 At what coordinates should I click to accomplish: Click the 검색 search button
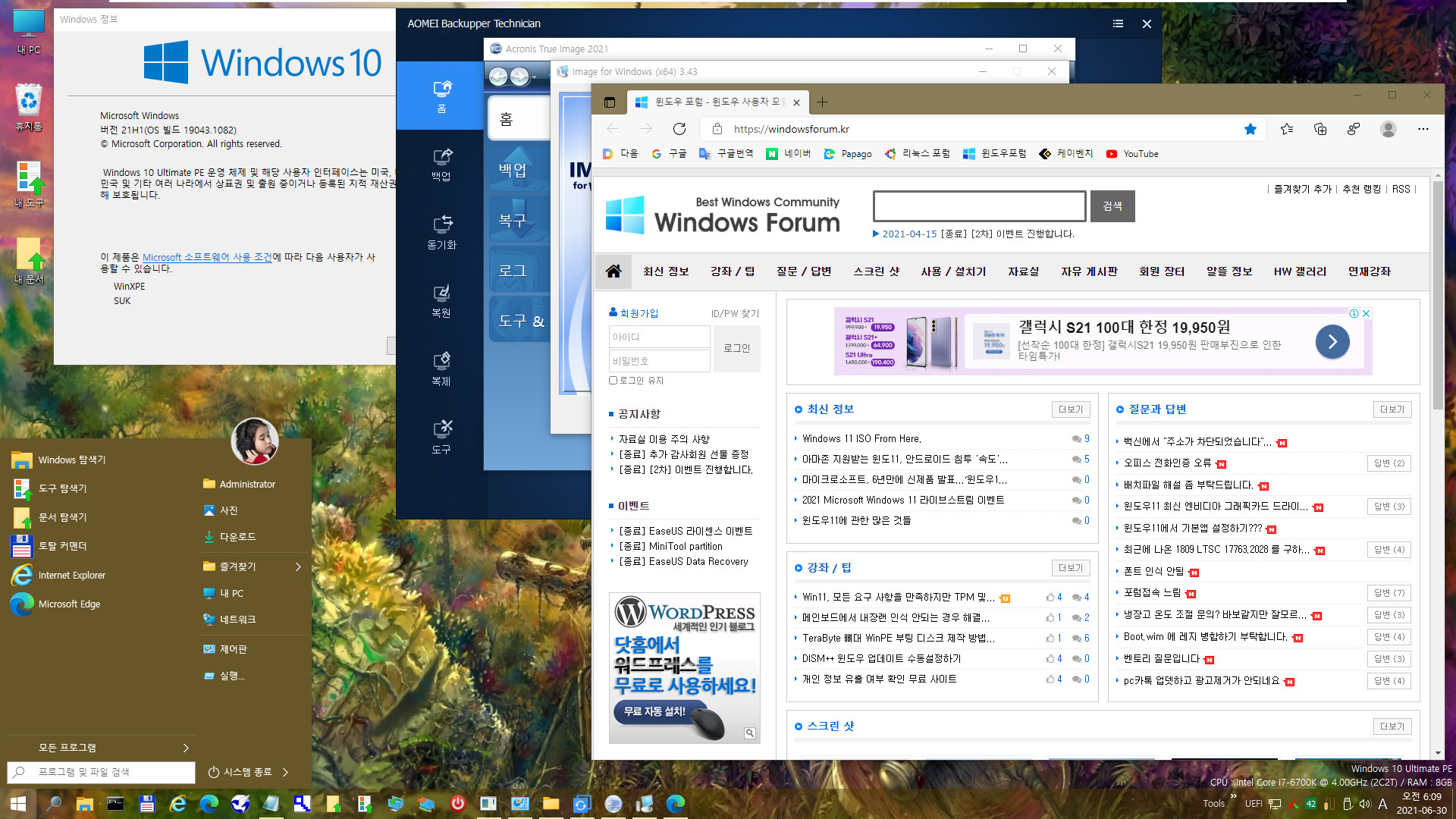point(1112,206)
